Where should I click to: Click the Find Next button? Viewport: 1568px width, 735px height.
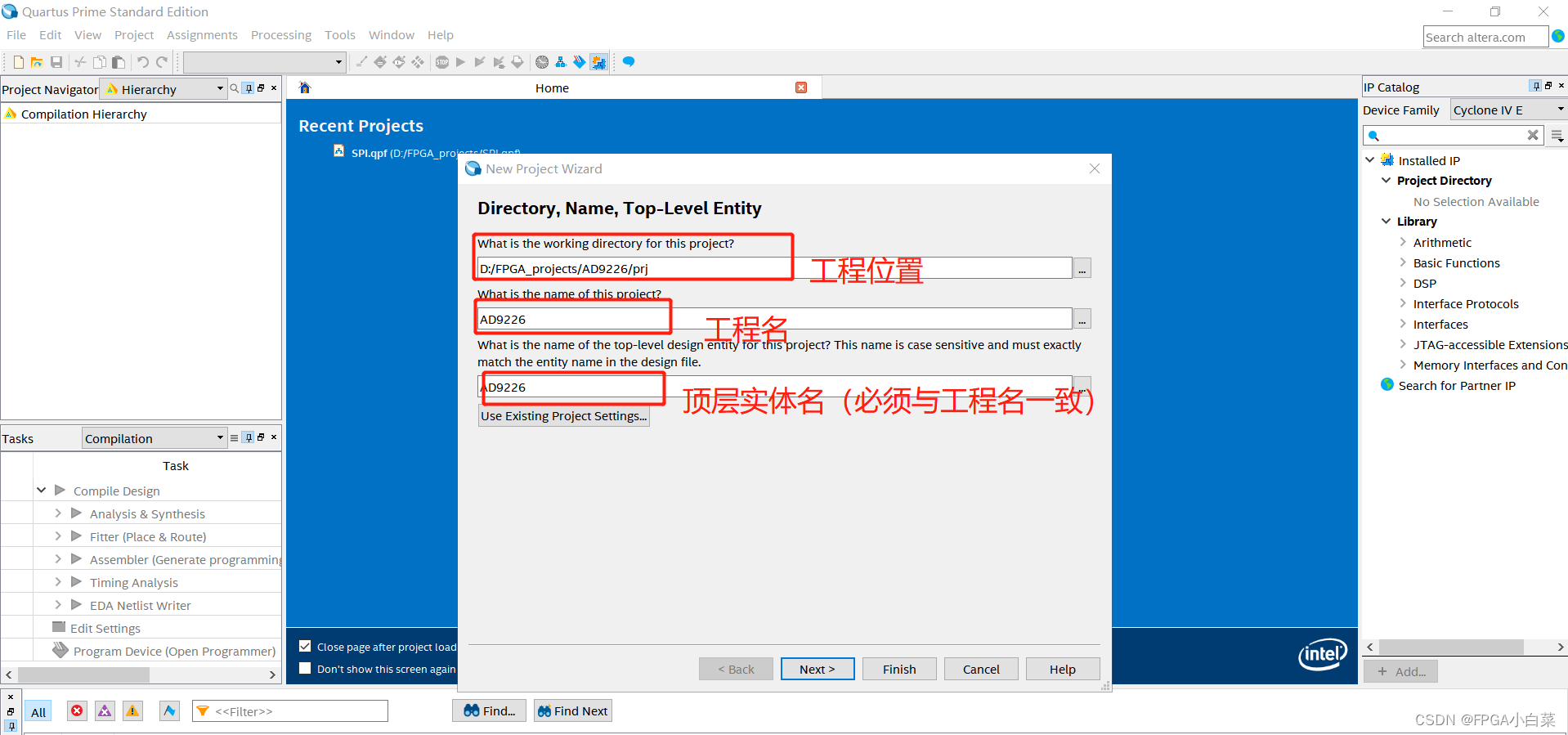[x=573, y=710]
